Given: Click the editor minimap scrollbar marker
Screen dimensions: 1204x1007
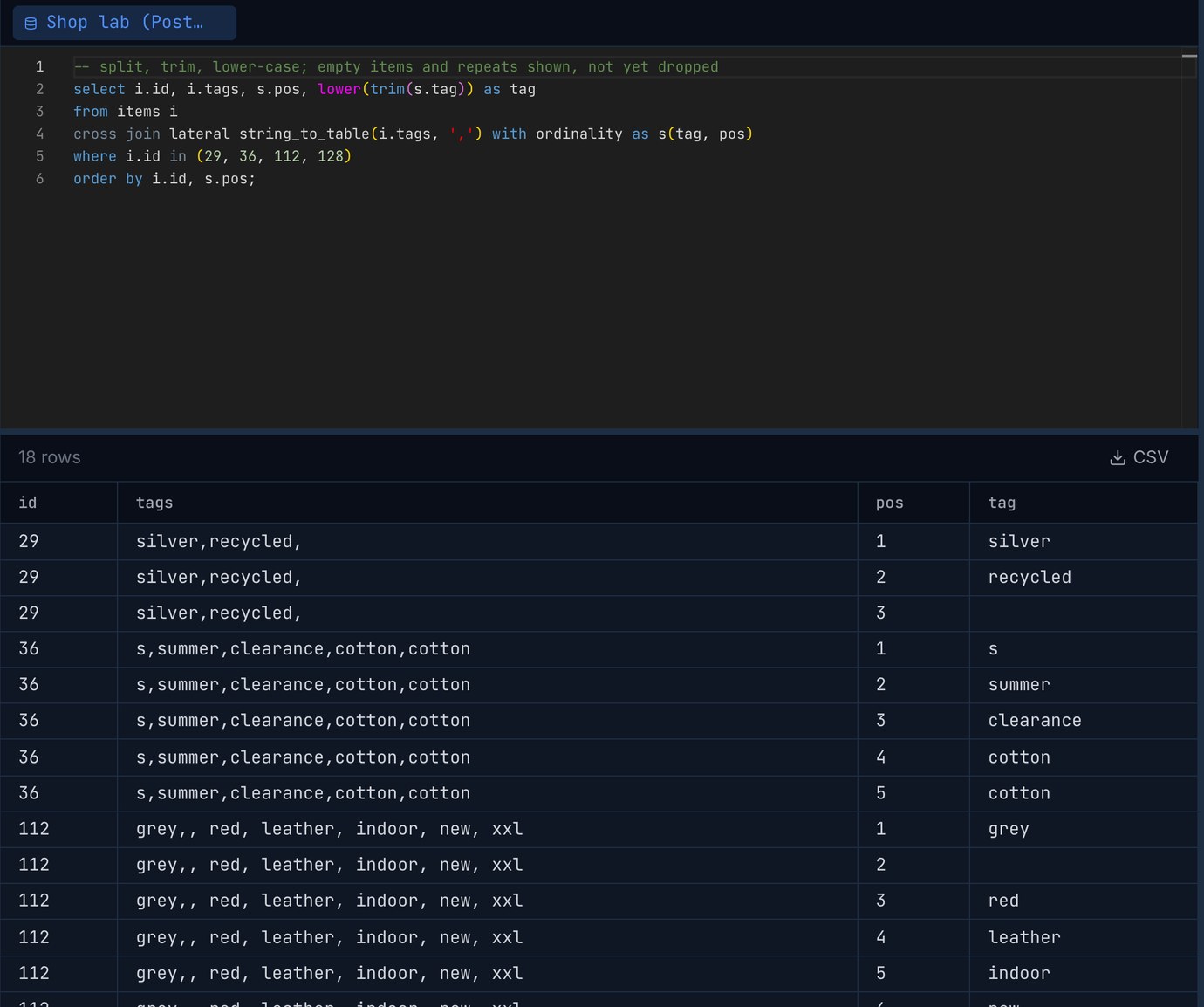Looking at the screenshot, I should click(1189, 56).
